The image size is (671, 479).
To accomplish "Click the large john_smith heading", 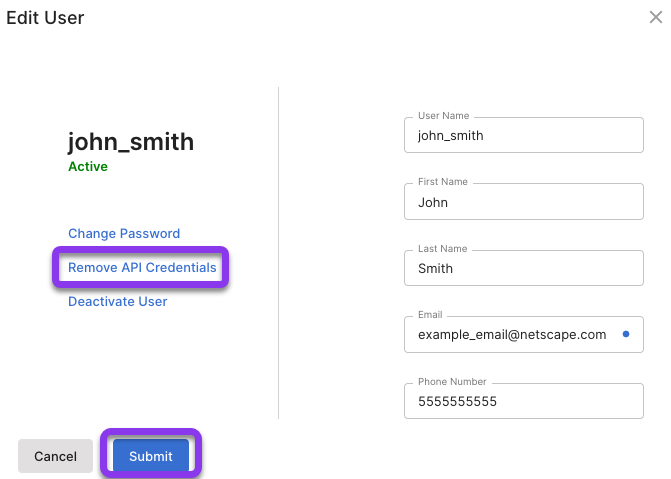I will [x=131, y=142].
